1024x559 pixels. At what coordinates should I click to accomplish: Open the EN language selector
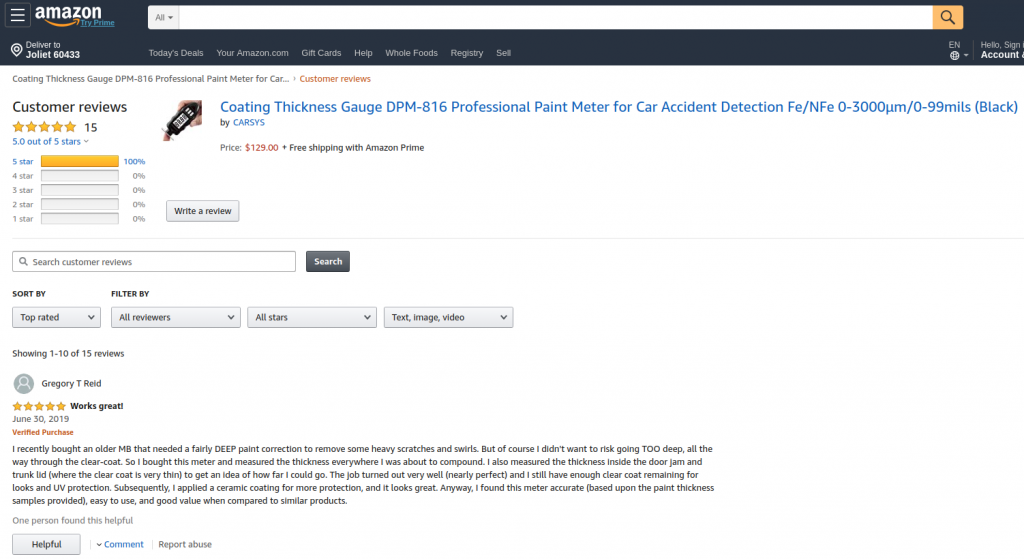click(957, 50)
